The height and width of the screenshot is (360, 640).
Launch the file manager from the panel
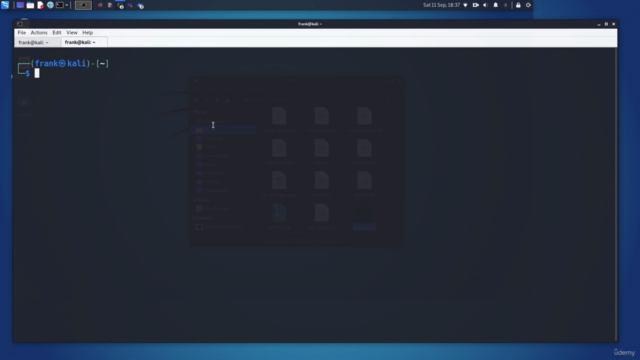(30, 5)
